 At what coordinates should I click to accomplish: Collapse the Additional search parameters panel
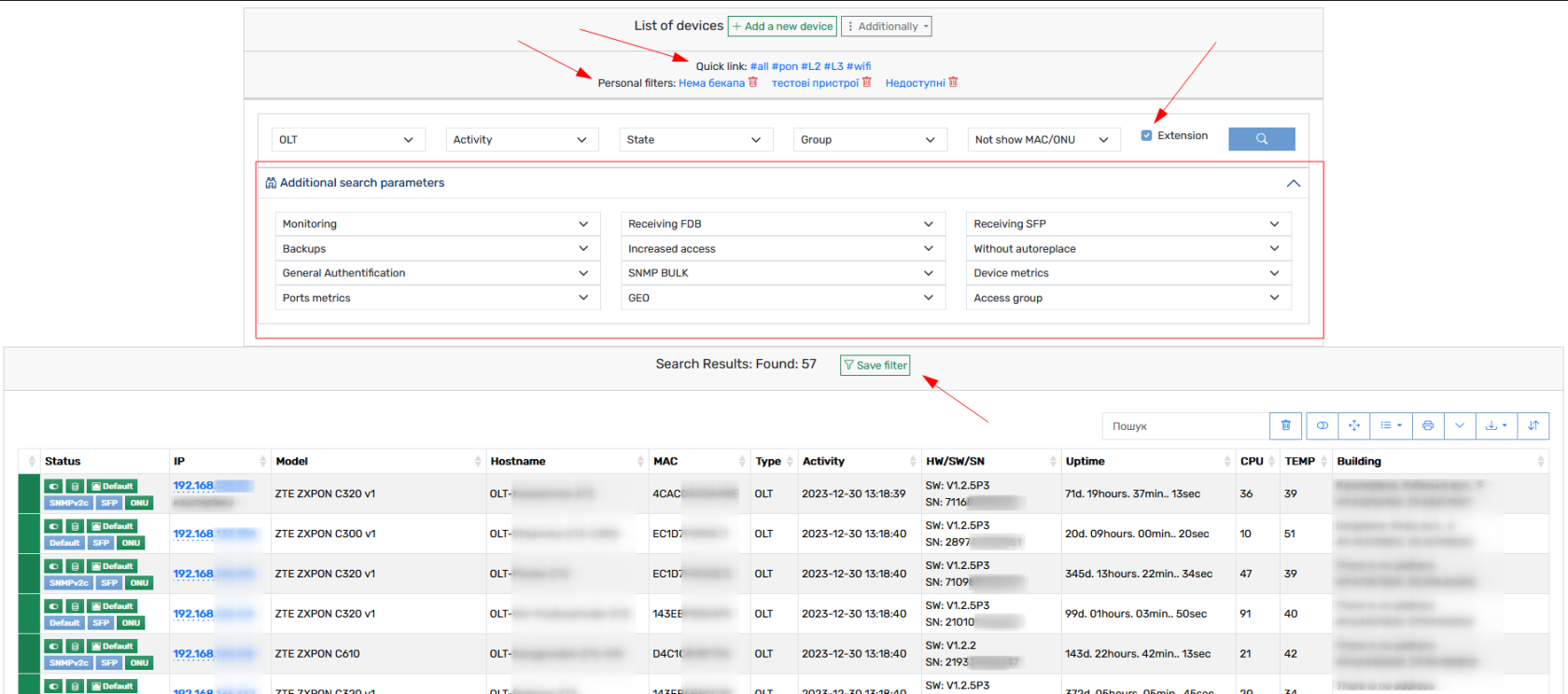coord(1293,183)
